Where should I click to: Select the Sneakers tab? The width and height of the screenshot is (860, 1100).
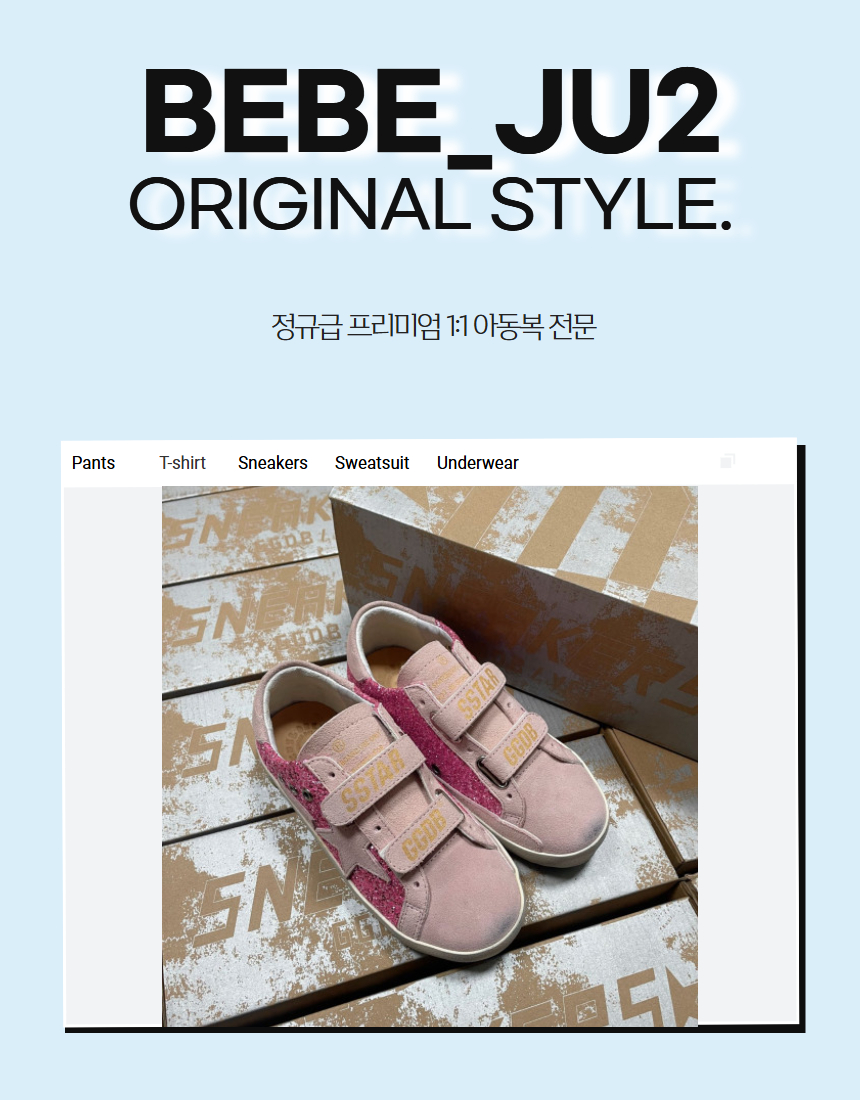273,463
